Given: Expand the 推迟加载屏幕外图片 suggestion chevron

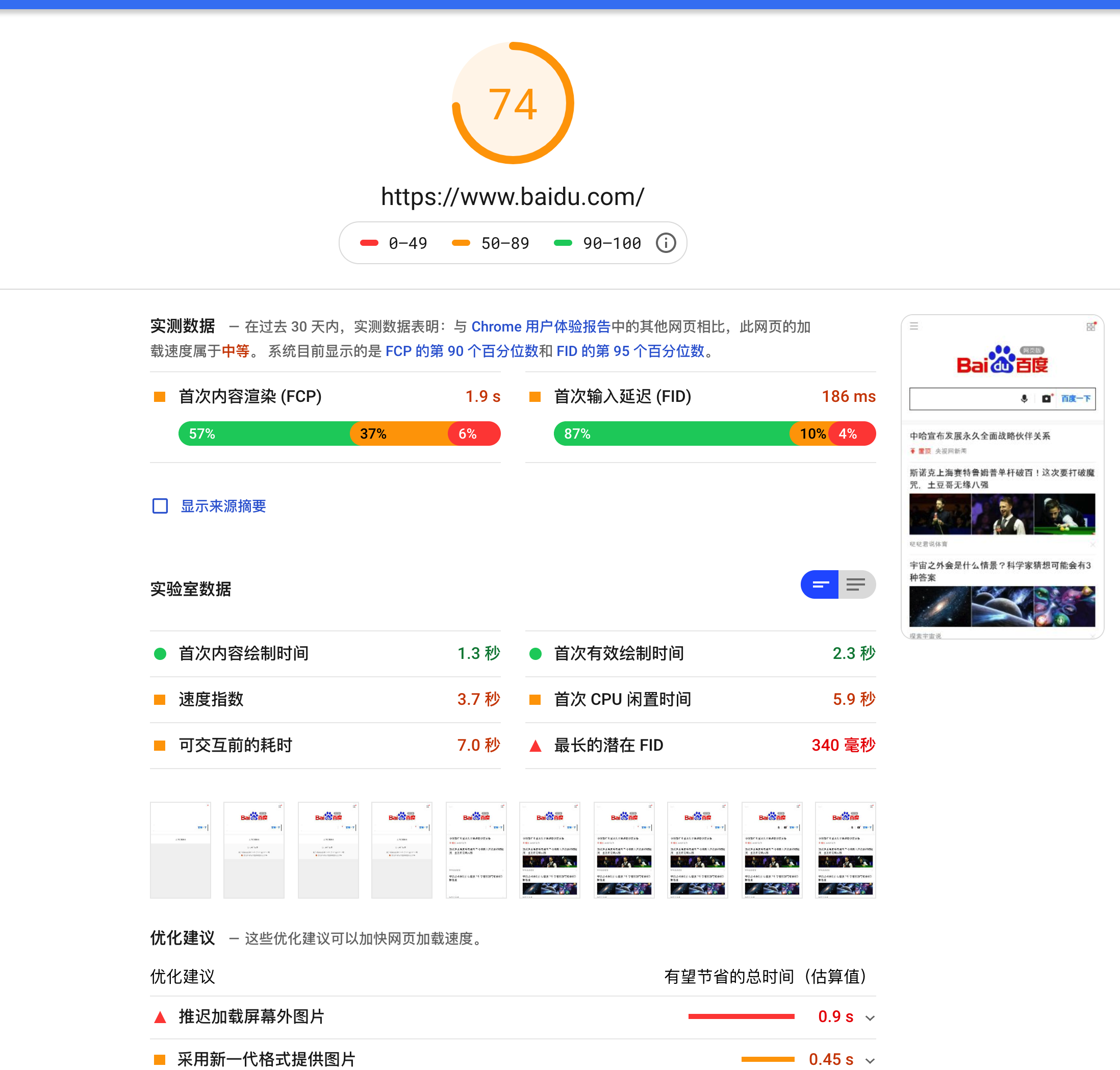Looking at the screenshot, I should click(870, 1018).
